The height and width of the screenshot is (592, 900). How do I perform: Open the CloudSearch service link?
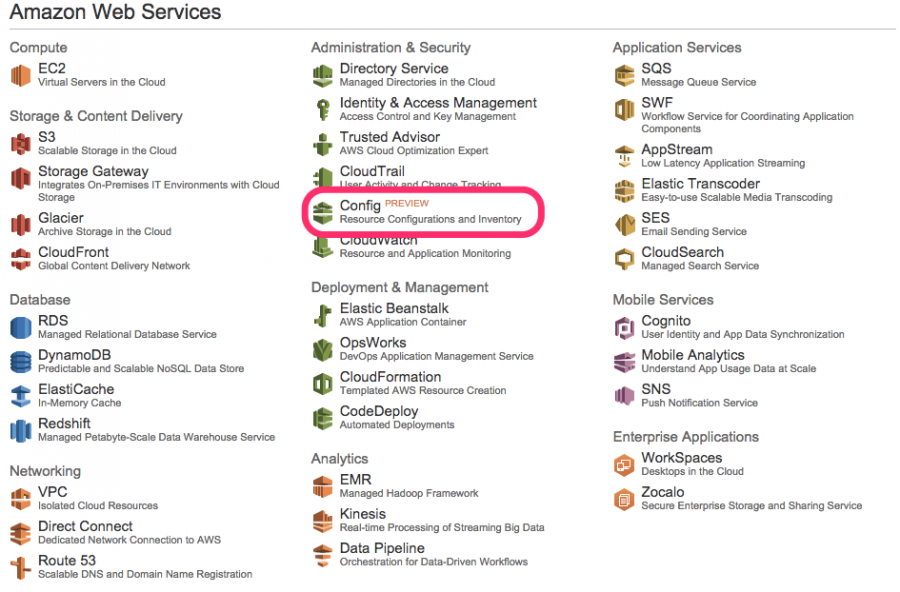682,252
